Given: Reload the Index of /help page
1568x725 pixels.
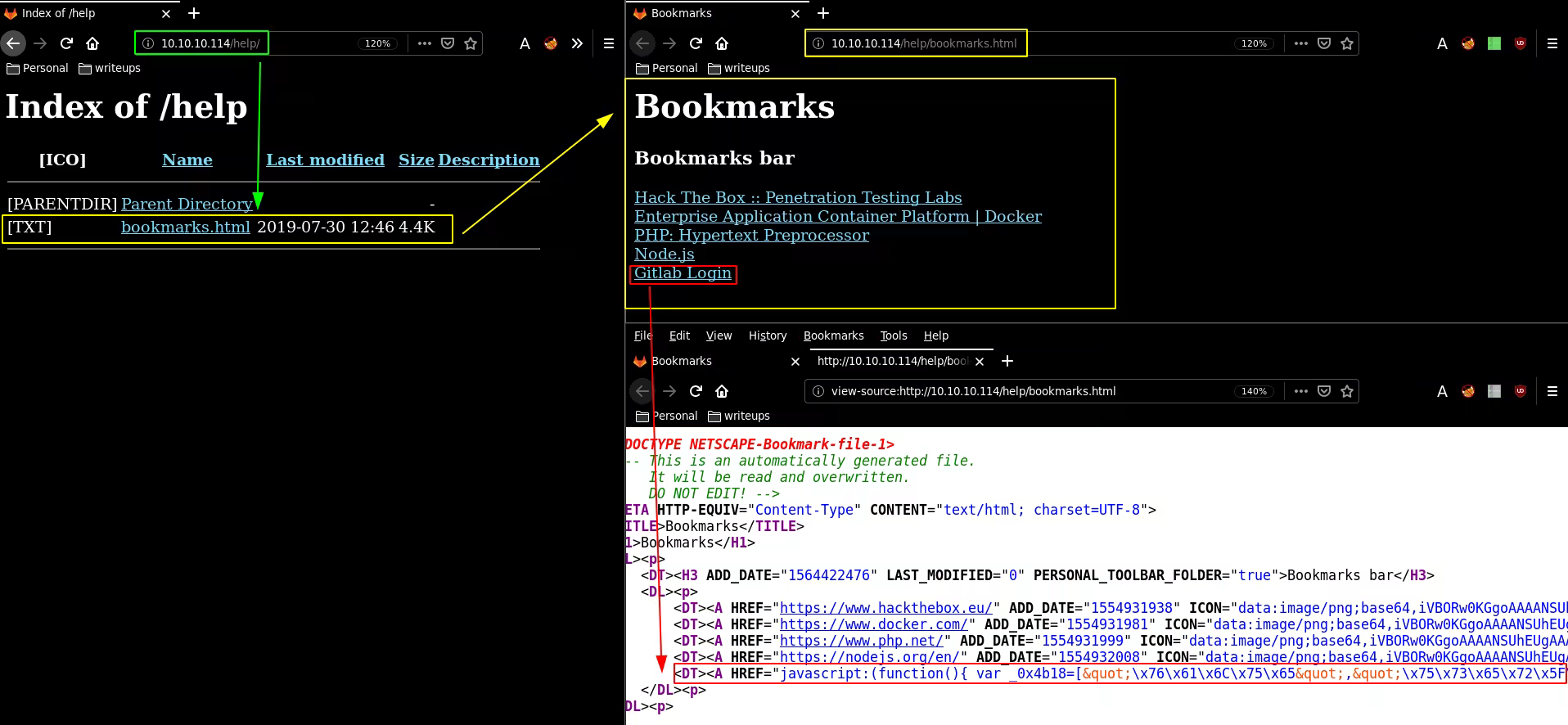Looking at the screenshot, I should pyautogui.click(x=67, y=43).
